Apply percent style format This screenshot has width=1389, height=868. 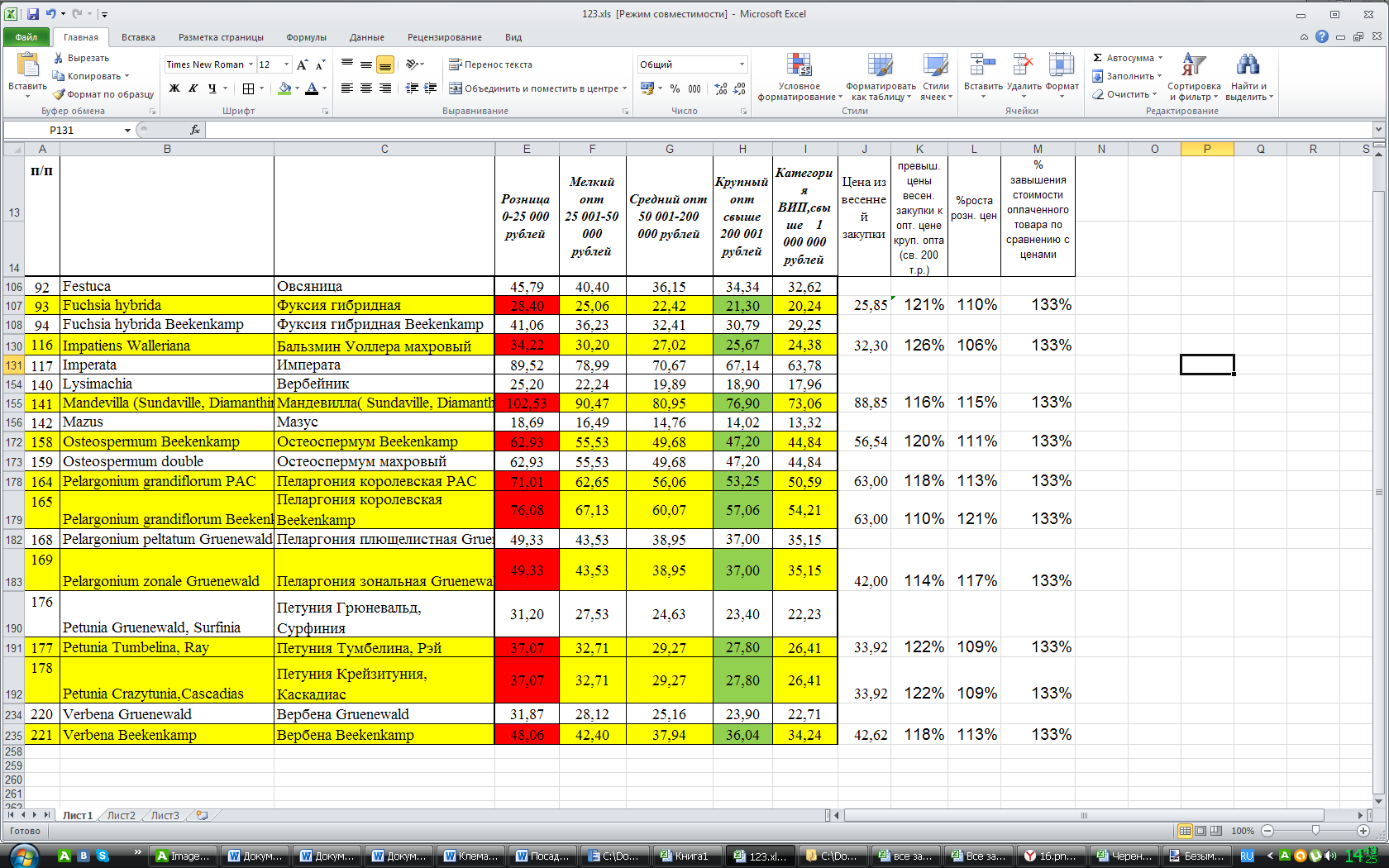[675, 88]
